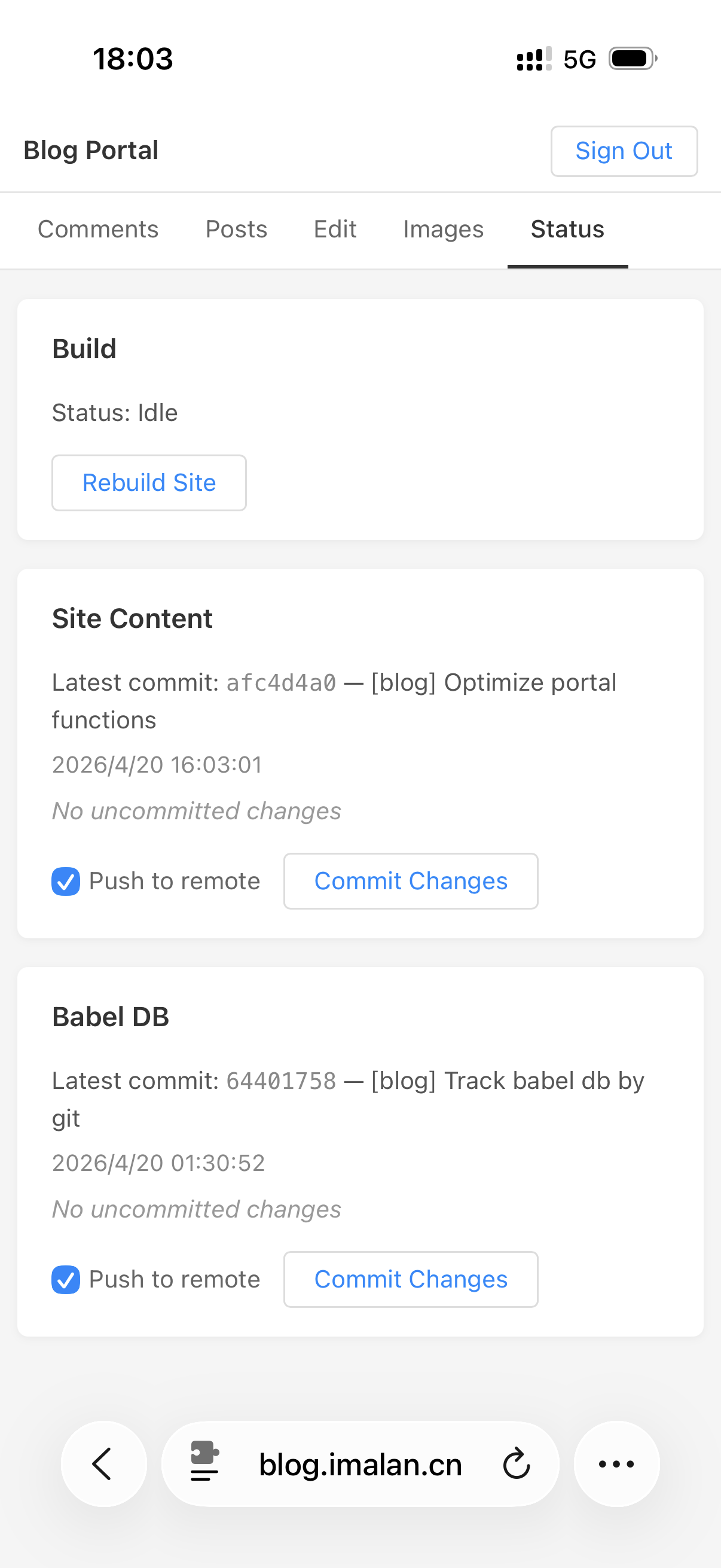Screen dimensions: 721x1568
Task: Tap the battery icon in status bar
Action: [x=633, y=59]
